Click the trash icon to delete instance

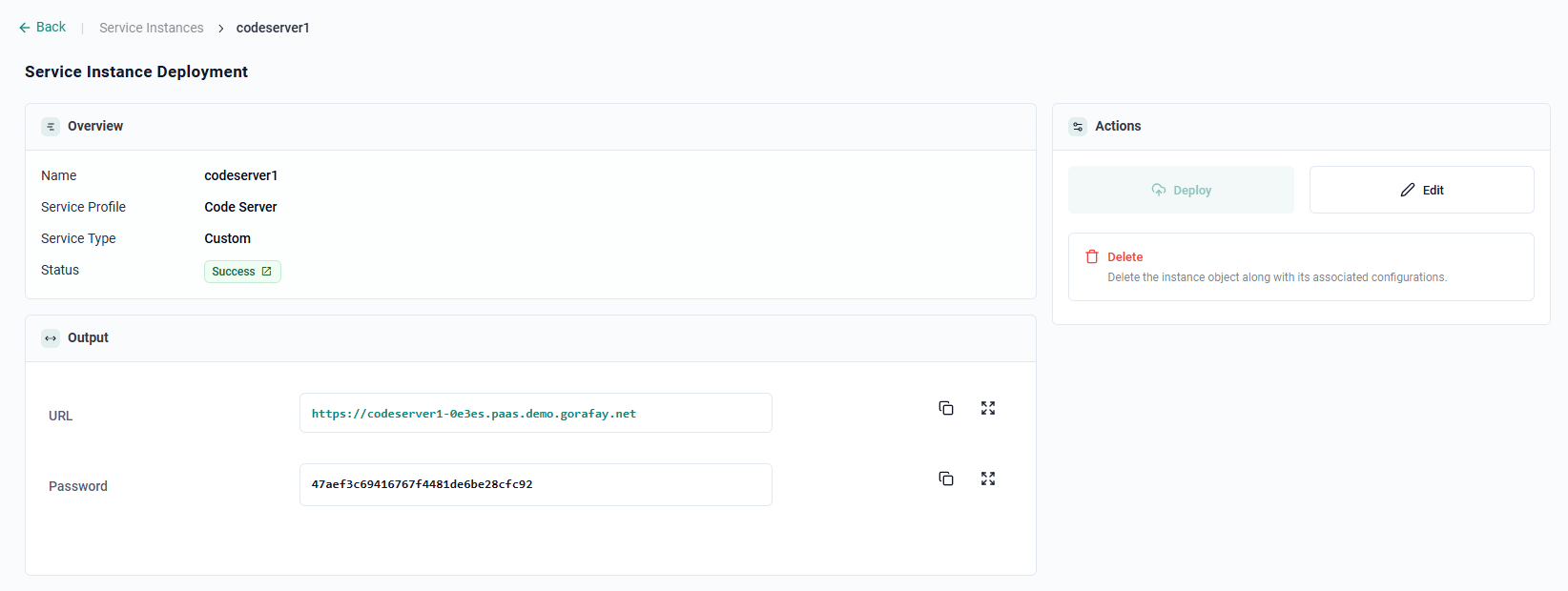[1092, 257]
